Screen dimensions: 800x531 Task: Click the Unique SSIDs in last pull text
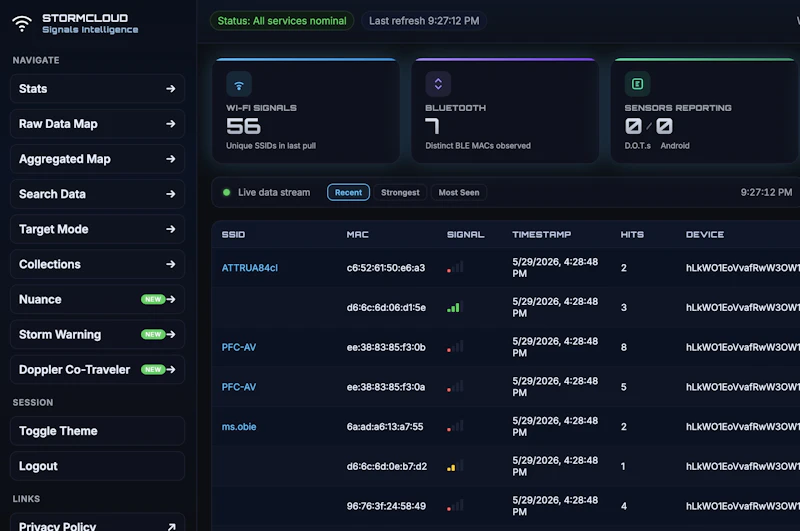(271, 146)
